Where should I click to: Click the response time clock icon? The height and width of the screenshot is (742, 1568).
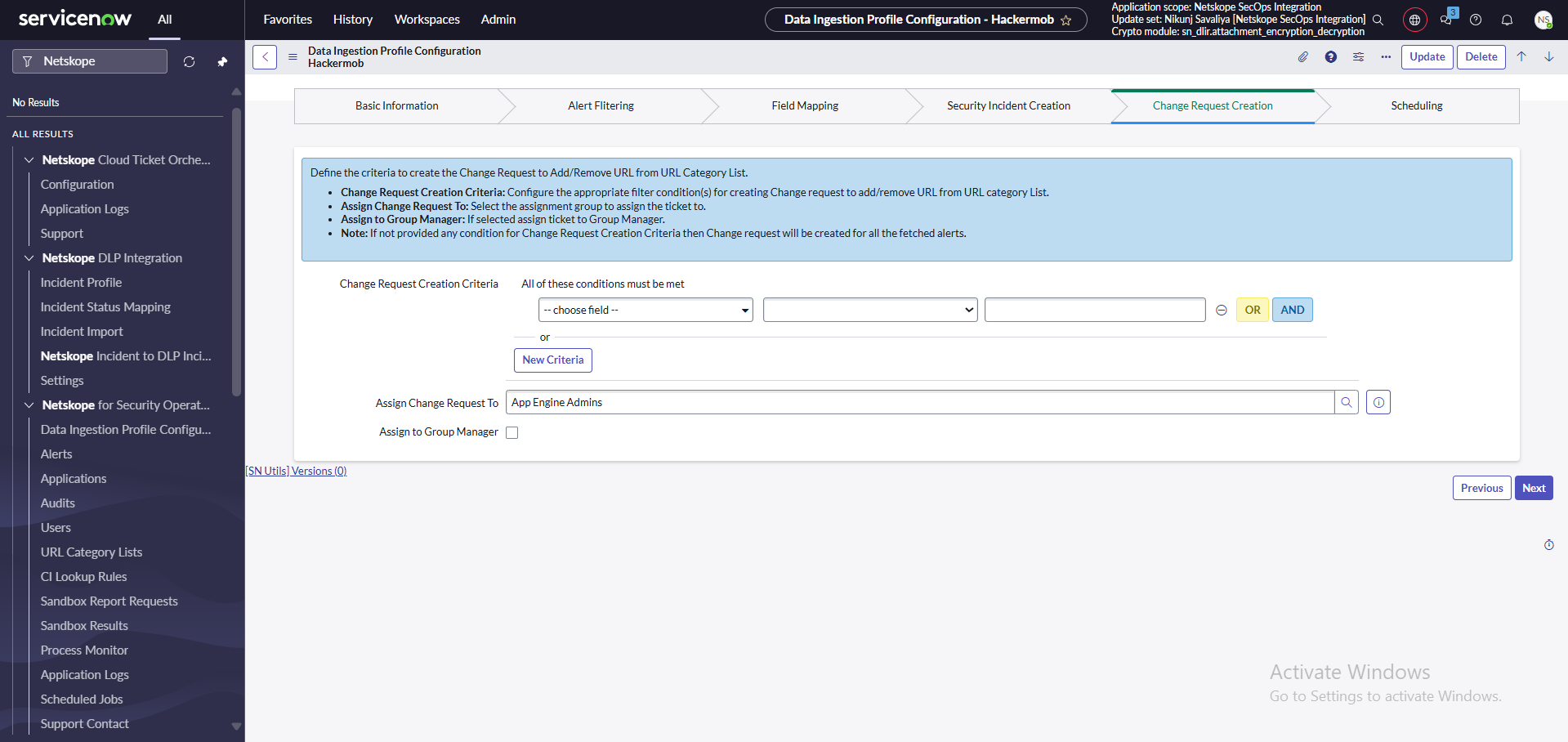[x=1548, y=545]
